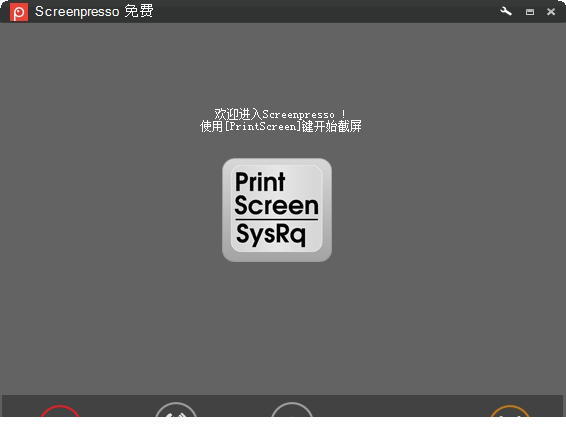Image resolution: width=566 pixels, height=433 pixels.
Task: Click the red circular capture button
Action: [x=60, y=411]
